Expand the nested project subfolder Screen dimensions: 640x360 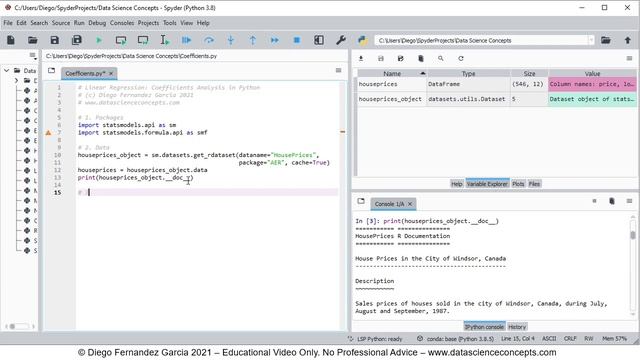click(16, 81)
